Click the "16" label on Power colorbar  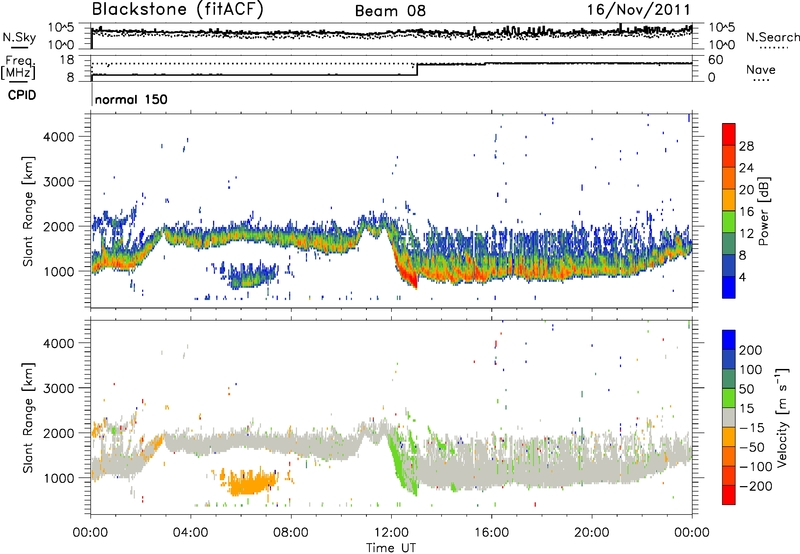tap(746, 212)
